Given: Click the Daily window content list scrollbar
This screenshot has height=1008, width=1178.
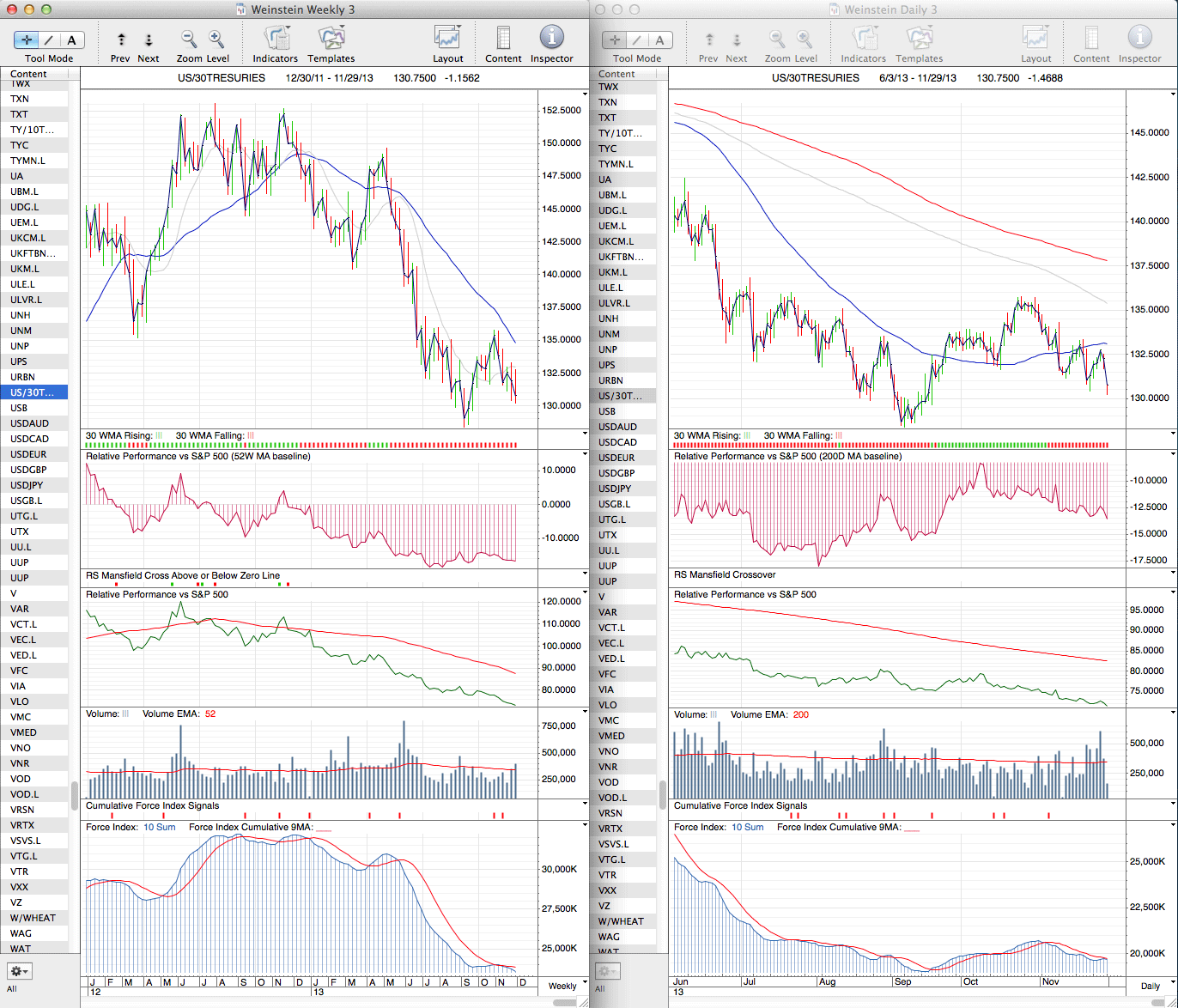Looking at the screenshot, I should click(x=664, y=794).
